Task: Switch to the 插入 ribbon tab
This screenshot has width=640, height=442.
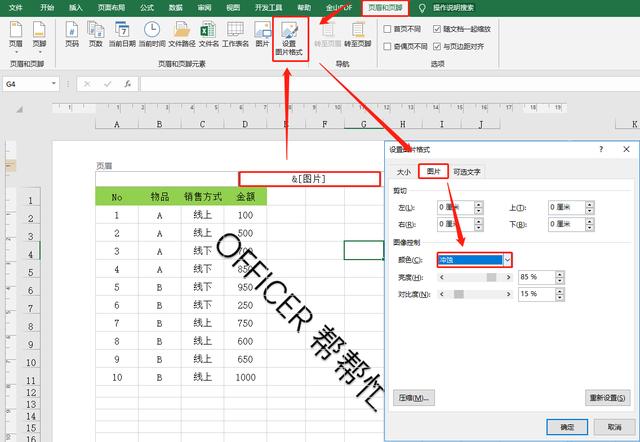Action: pos(76,8)
